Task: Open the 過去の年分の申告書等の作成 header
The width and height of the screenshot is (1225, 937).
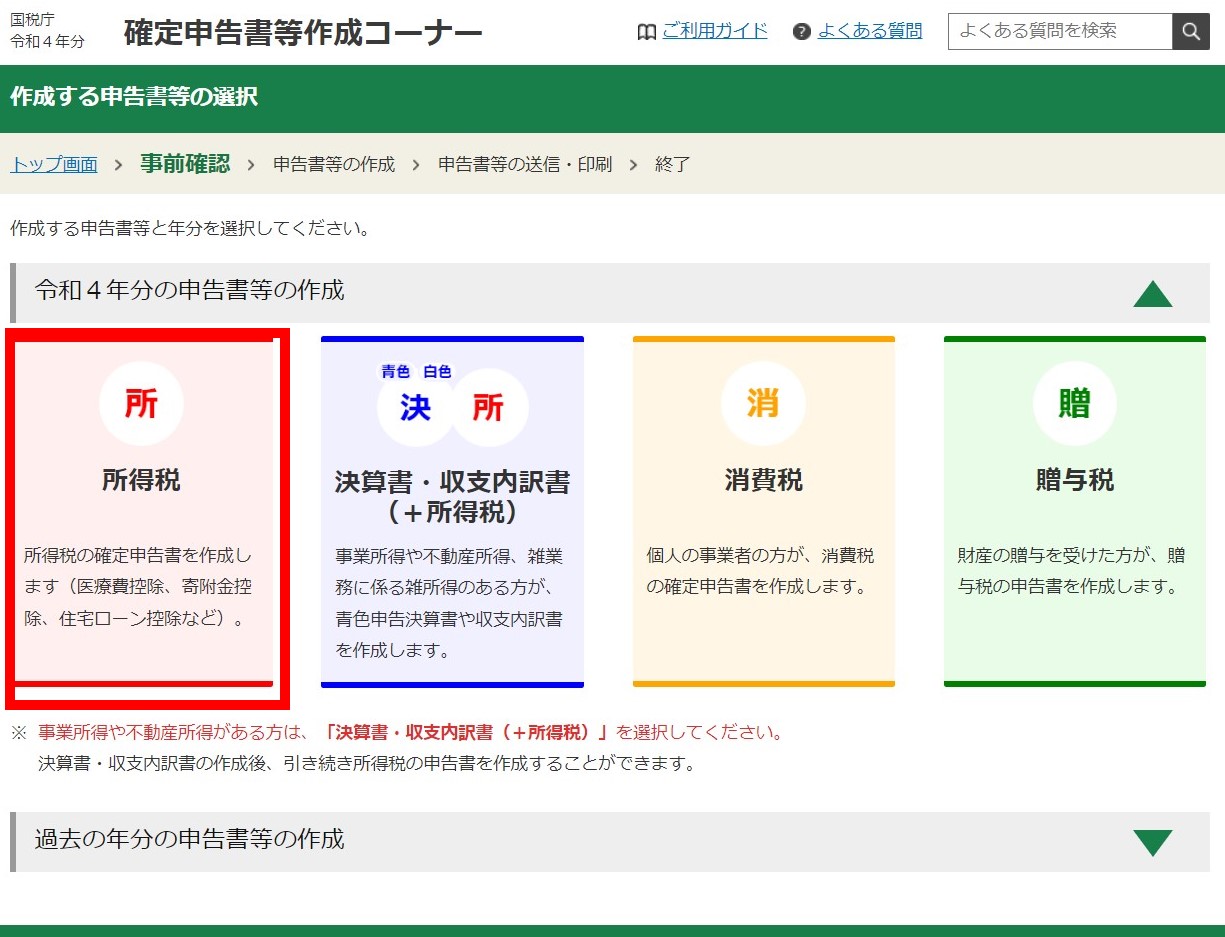Action: point(190,839)
